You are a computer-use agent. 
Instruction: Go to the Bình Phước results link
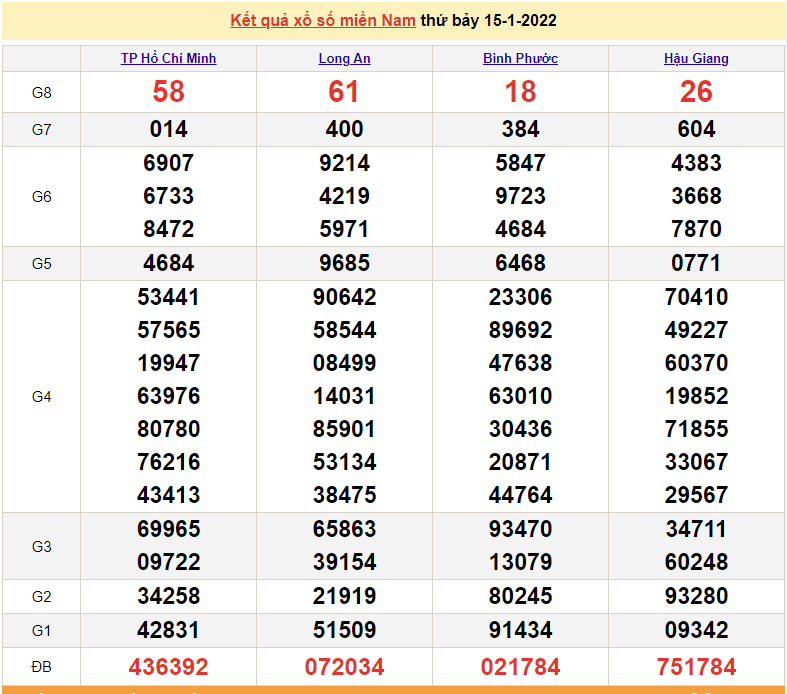pyautogui.click(x=520, y=58)
